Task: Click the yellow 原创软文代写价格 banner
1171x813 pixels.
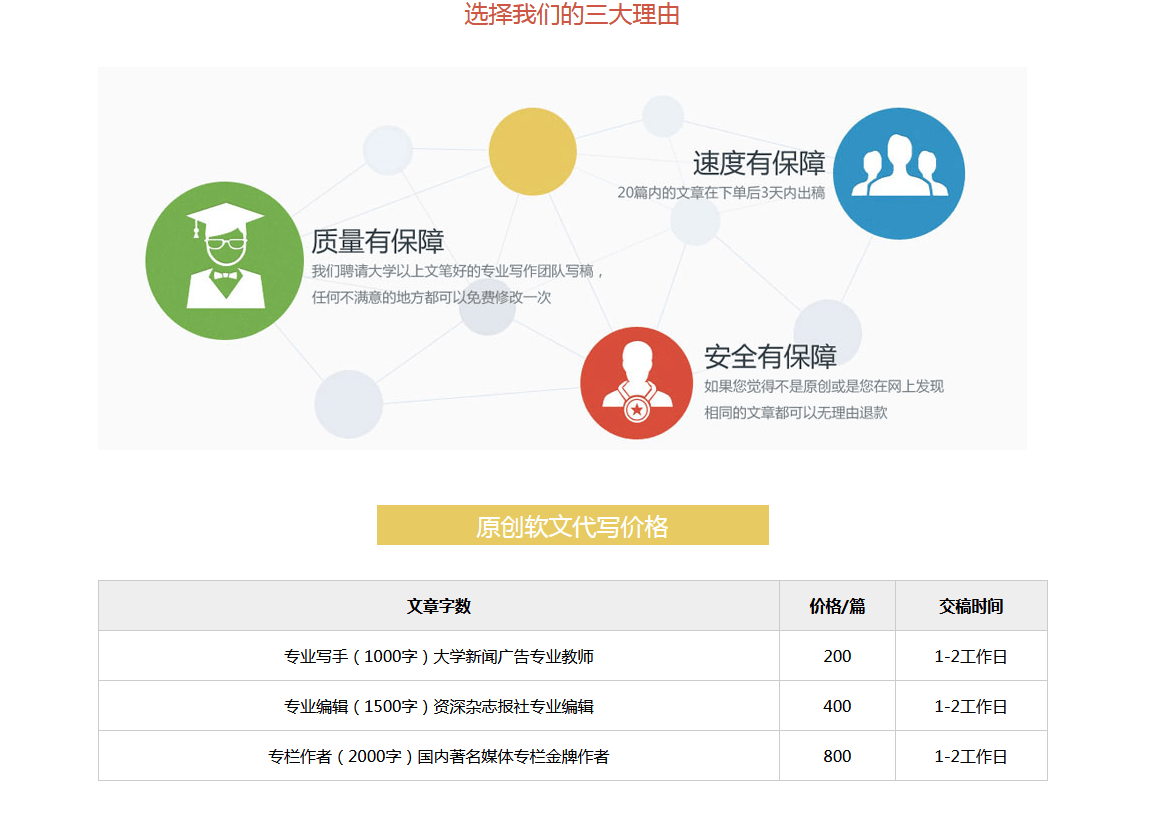Action: (573, 525)
